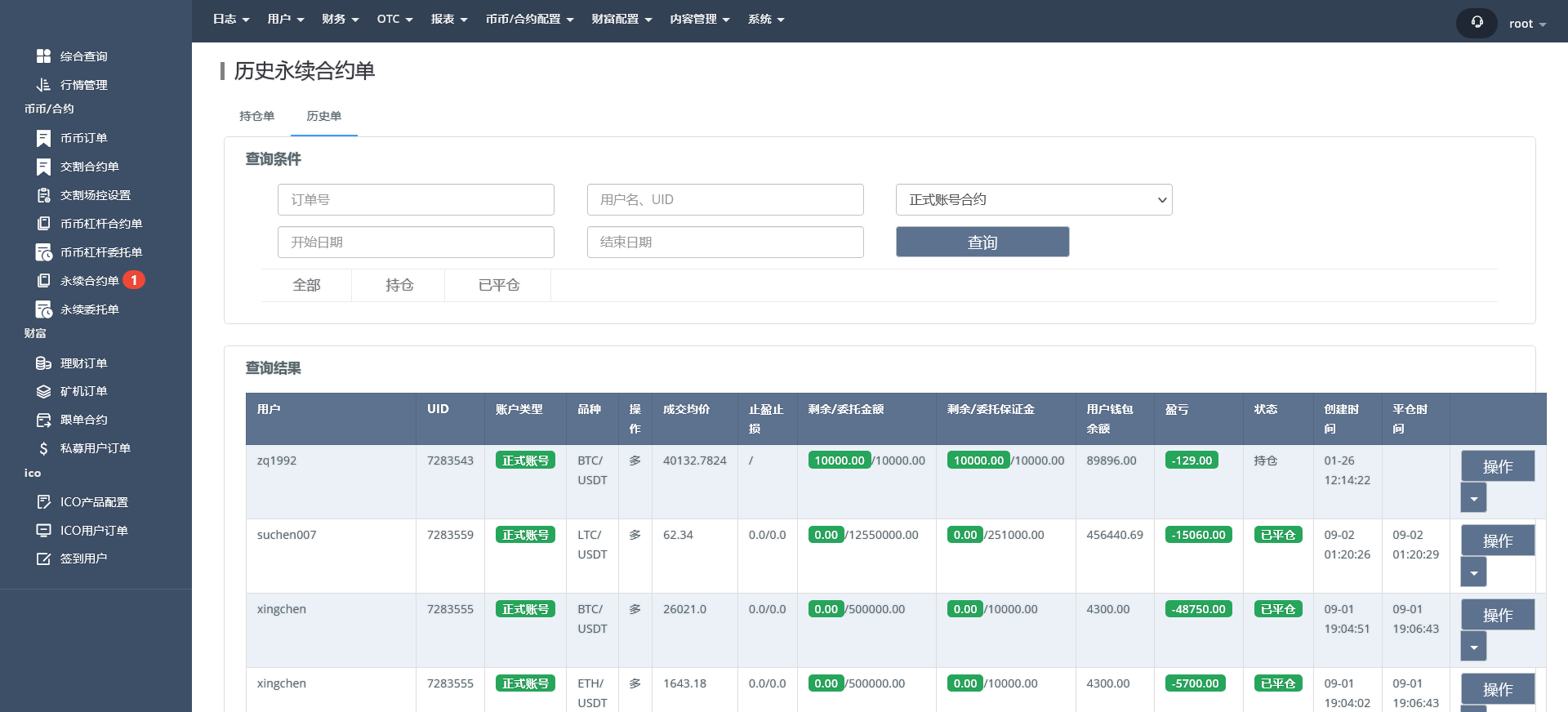Click 操作 button for xingchen BTC/USDT row
This screenshot has width=1568, height=712.
pos(1498,615)
